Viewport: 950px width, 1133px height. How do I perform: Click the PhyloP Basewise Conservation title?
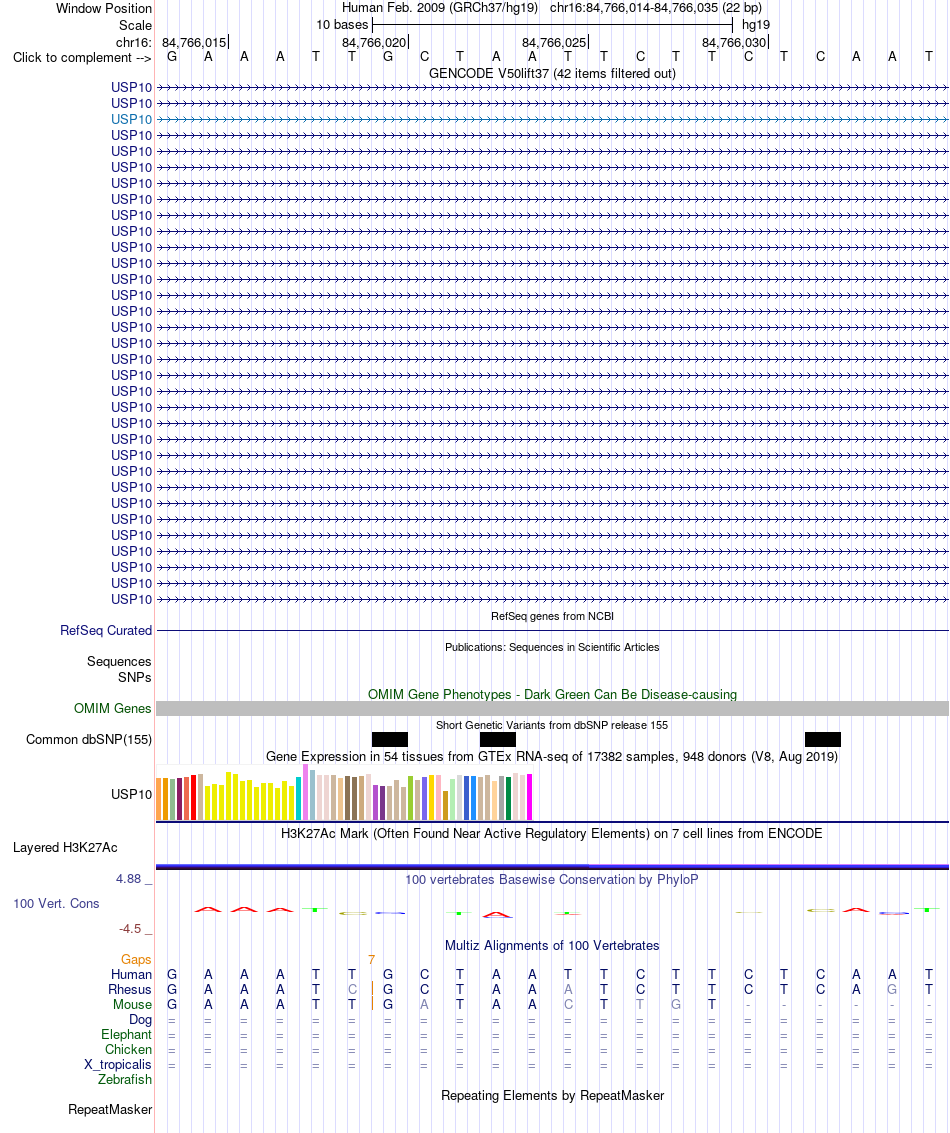[552, 879]
